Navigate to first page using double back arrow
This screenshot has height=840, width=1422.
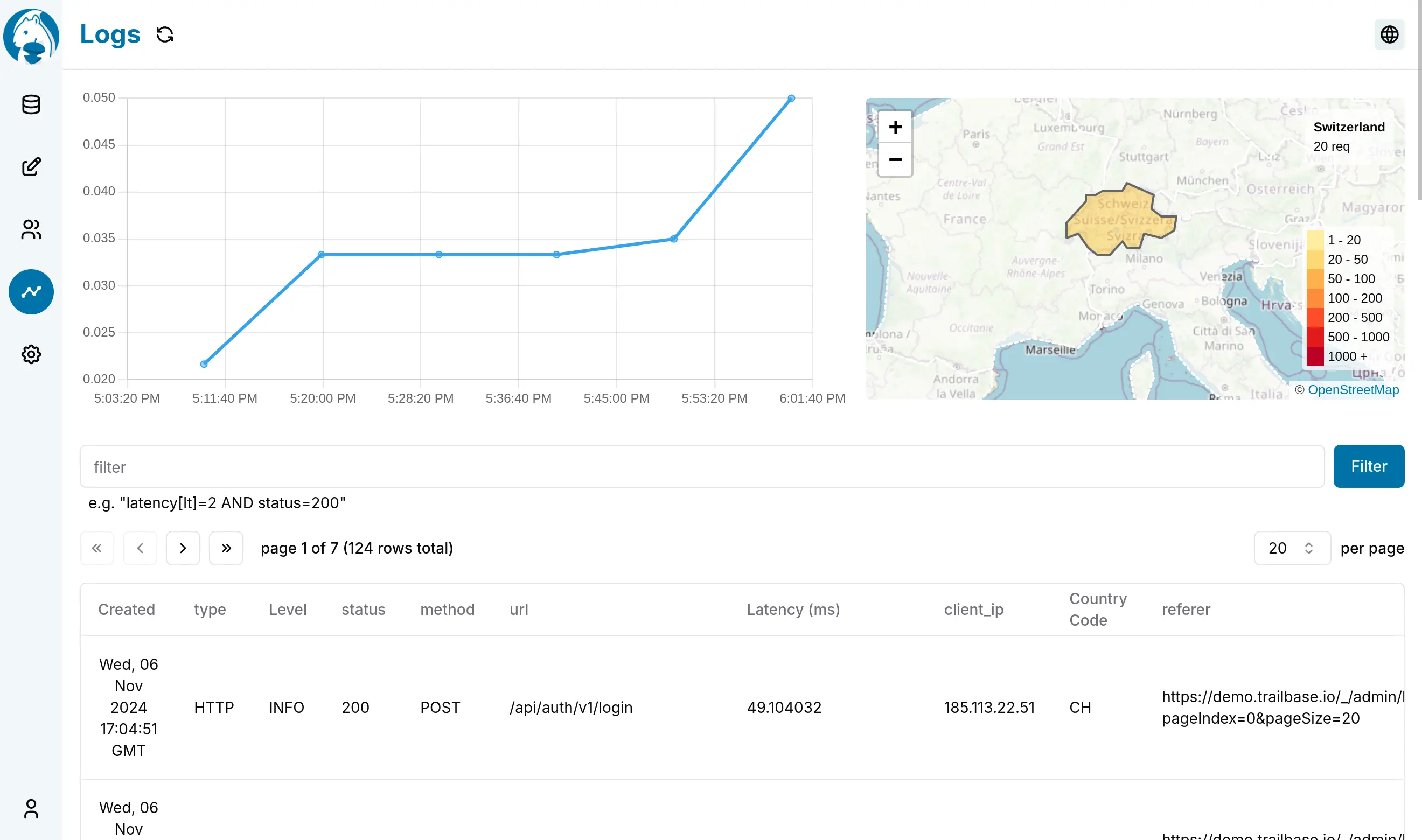tap(97, 548)
